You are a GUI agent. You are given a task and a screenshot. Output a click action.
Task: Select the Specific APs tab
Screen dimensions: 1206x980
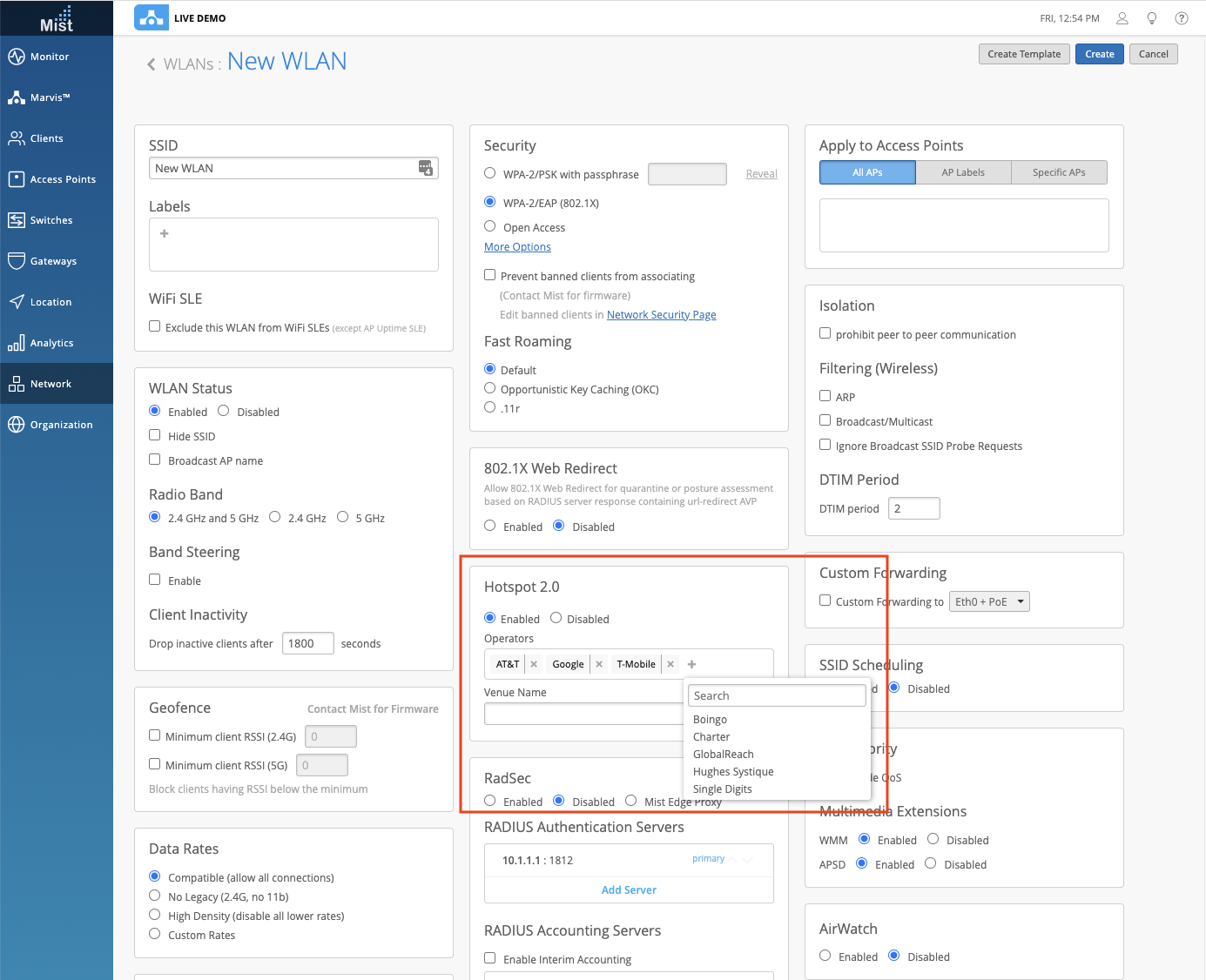click(x=1059, y=172)
